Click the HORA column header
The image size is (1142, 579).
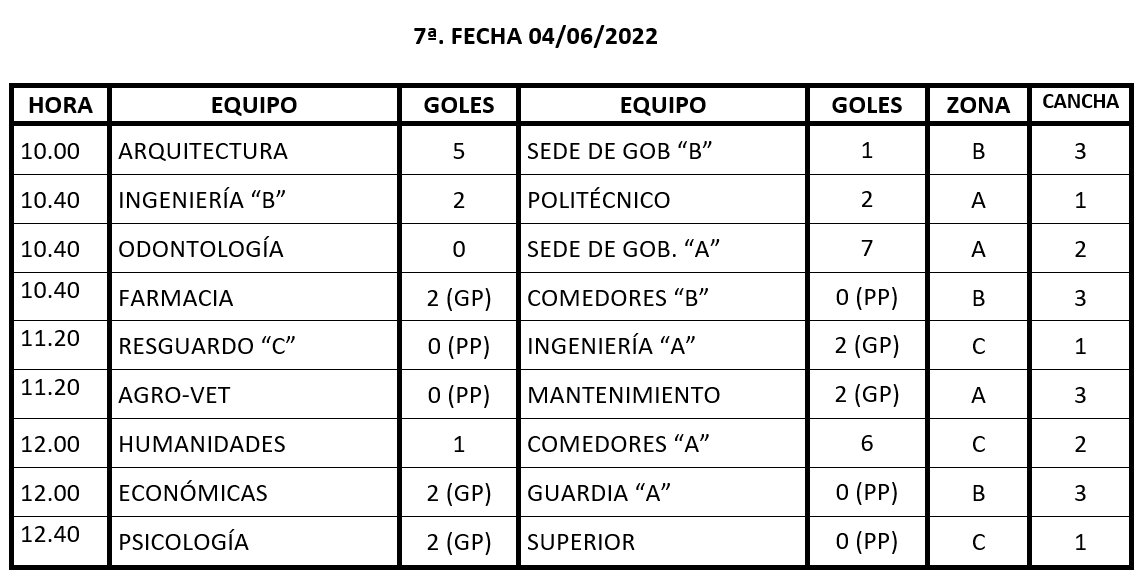(60, 105)
